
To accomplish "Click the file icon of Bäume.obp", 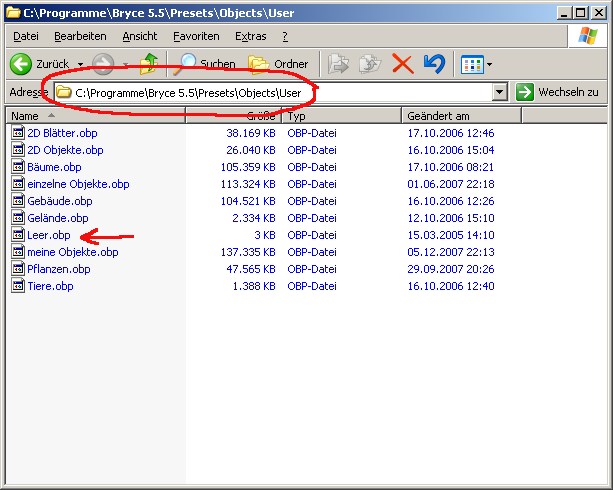I will (18, 167).
